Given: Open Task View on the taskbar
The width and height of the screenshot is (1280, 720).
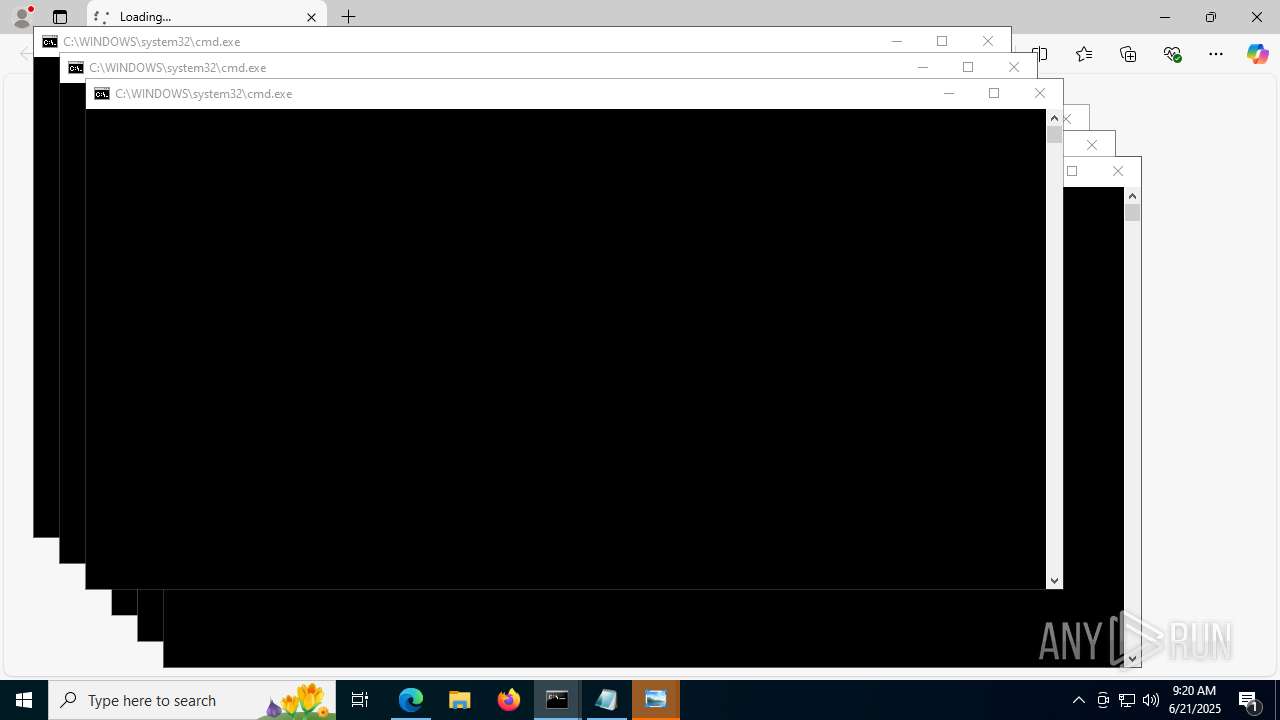Looking at the screenshot, I should (360, 700).
